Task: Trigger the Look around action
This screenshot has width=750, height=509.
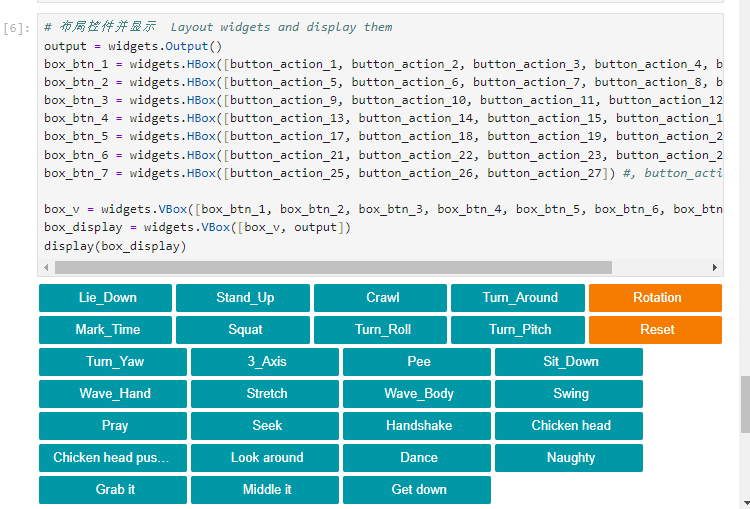Action: [265, 458]
